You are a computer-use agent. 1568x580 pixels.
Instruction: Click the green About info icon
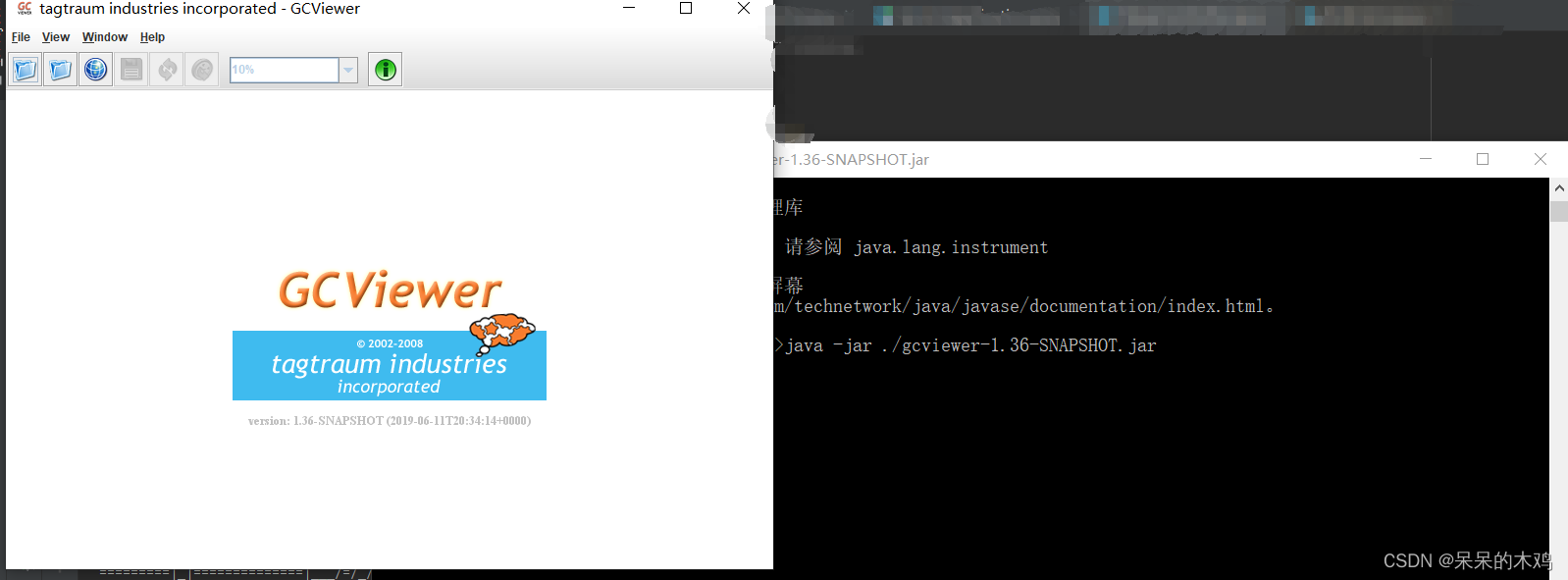pyautogui.click(x=386, y=70)
